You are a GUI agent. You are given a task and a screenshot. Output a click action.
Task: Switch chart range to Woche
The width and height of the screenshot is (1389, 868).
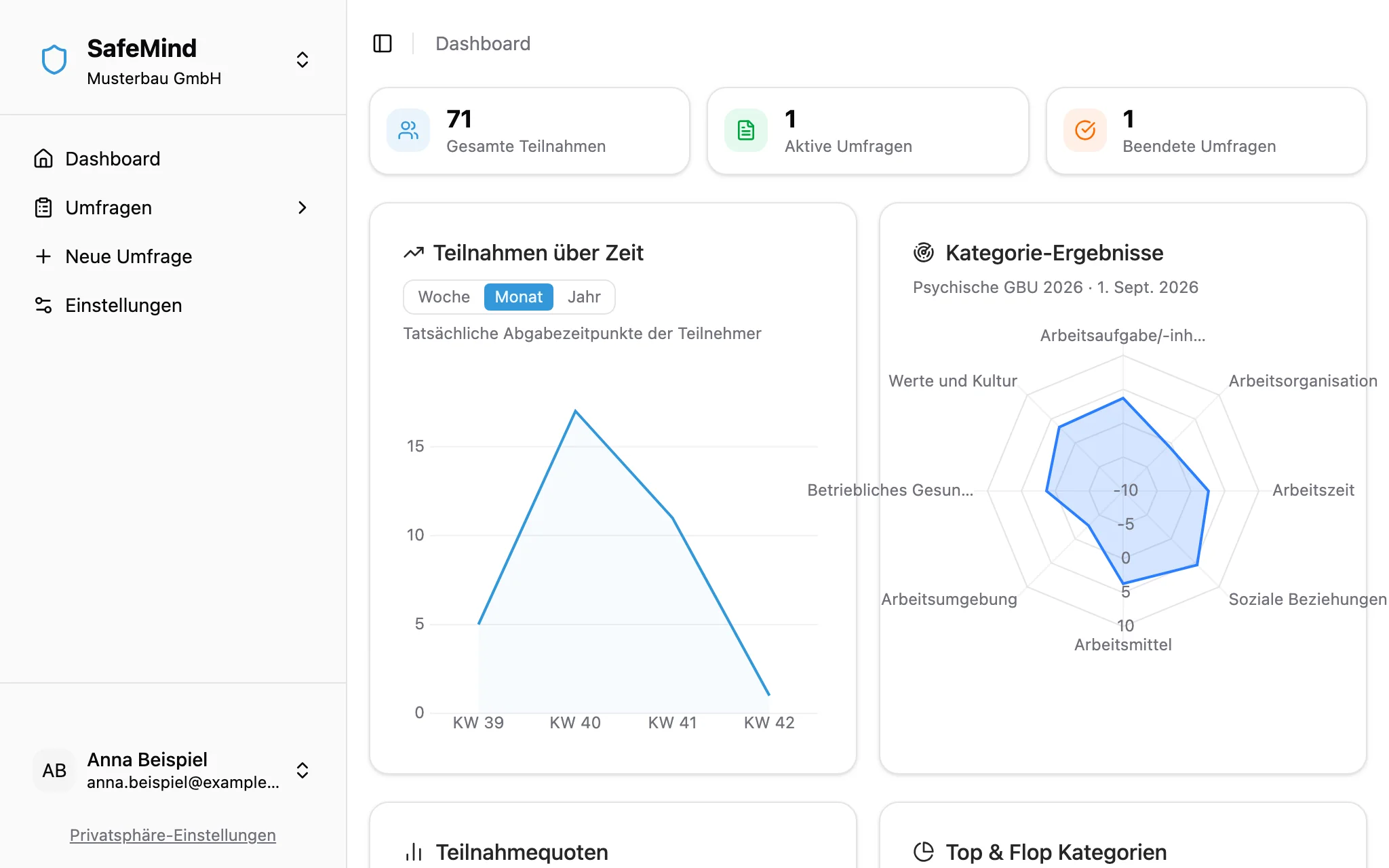[x=444, y=297]
